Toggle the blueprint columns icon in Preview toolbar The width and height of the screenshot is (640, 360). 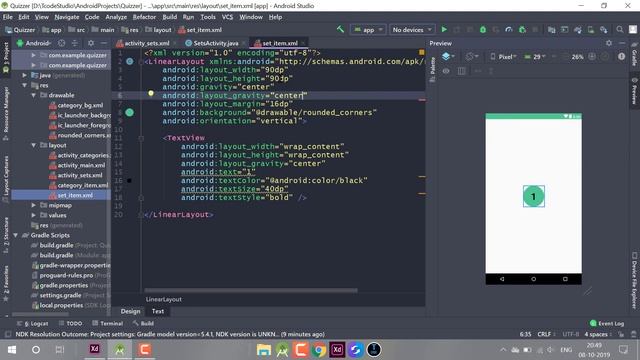(x=461, y=71)
